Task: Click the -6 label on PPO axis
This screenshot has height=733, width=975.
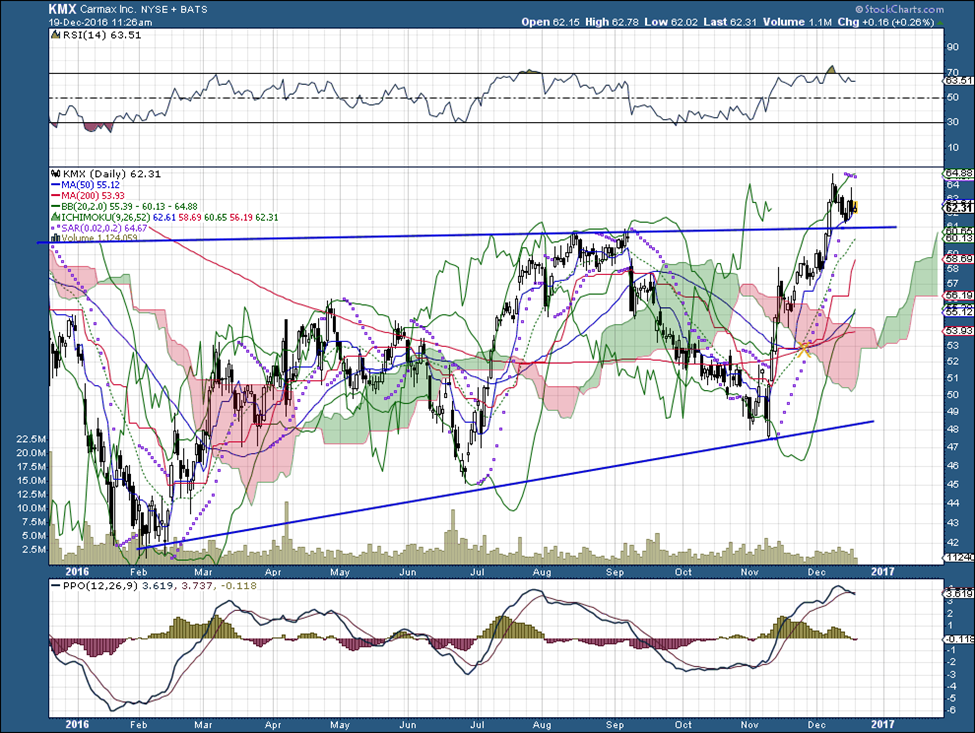Action: [951, 711]
